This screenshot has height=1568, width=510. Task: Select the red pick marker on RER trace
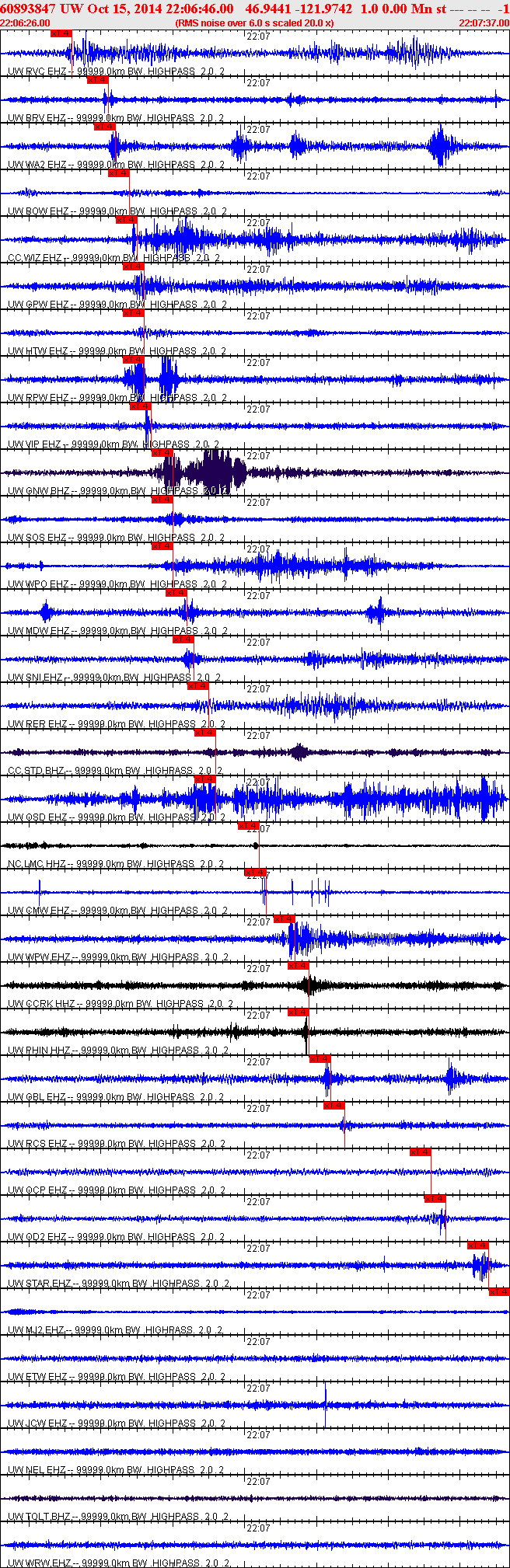[198, 686]
